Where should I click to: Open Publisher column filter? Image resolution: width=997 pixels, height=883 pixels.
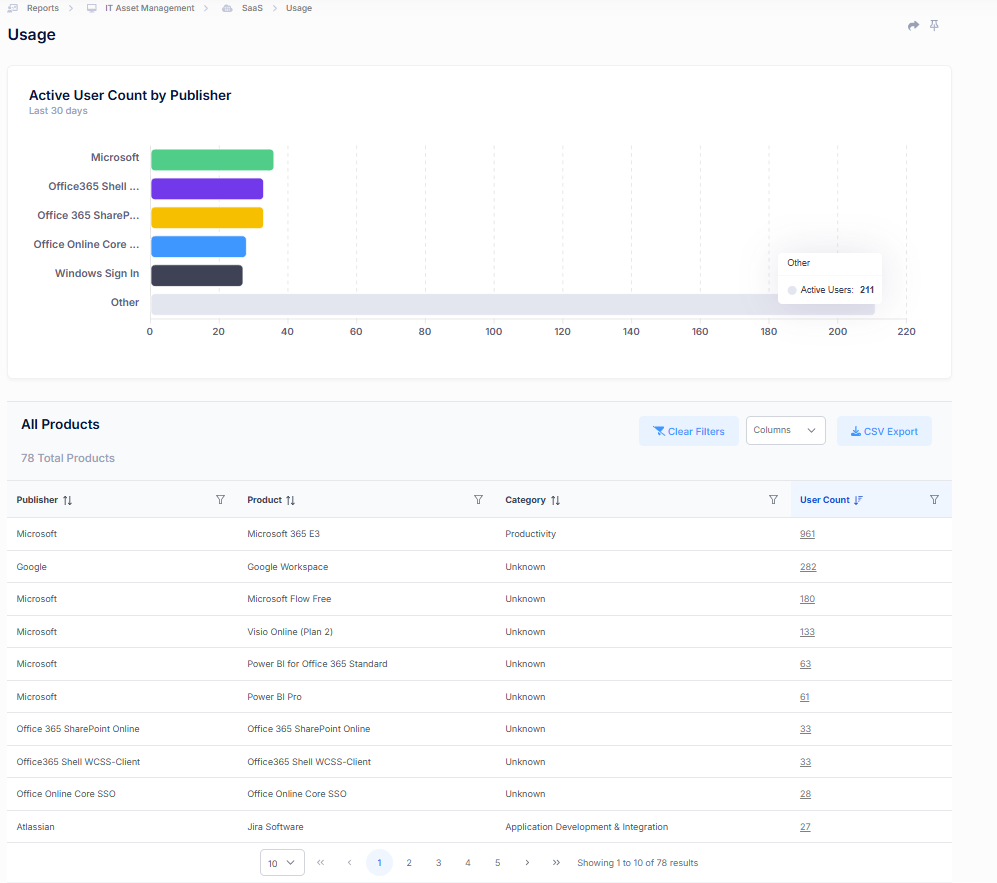coord(220,500)
